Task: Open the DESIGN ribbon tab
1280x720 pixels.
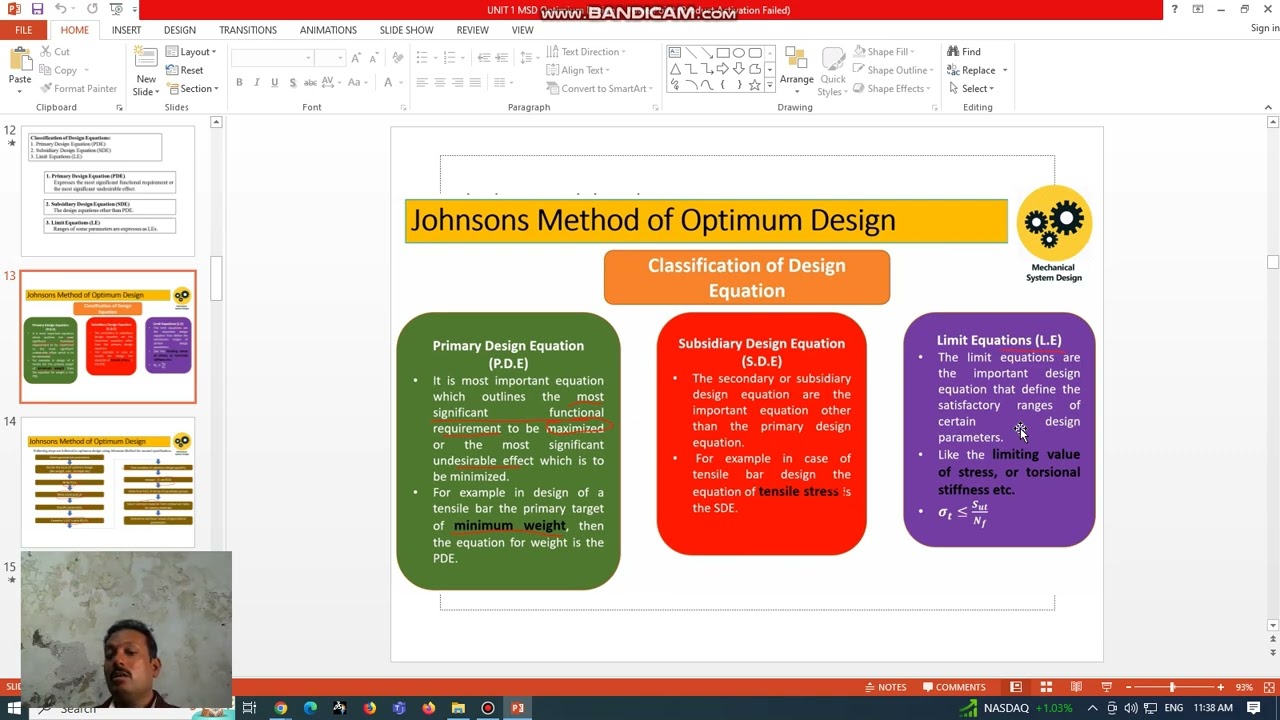Action: [180, 30]
